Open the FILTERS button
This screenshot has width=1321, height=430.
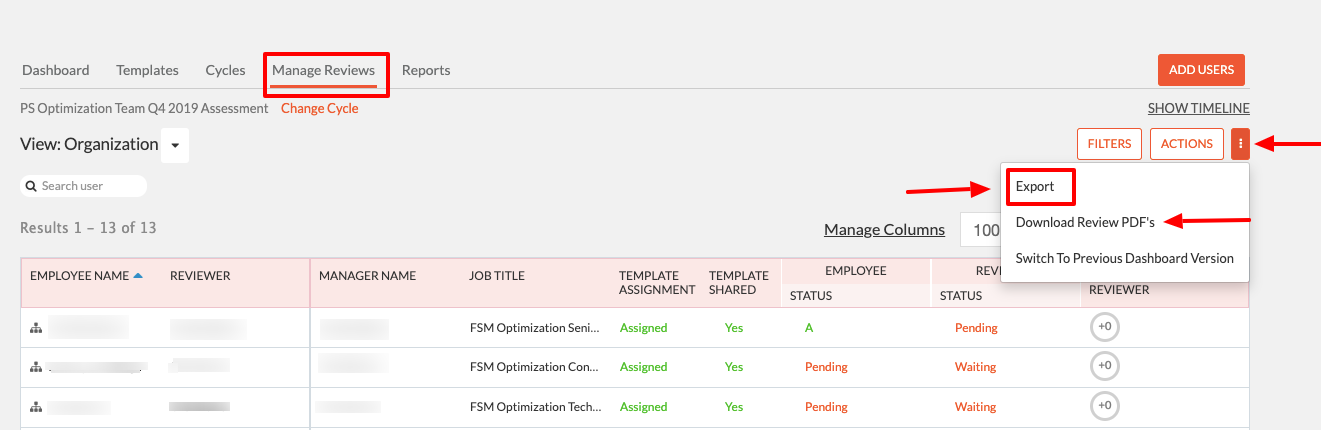1109,144
